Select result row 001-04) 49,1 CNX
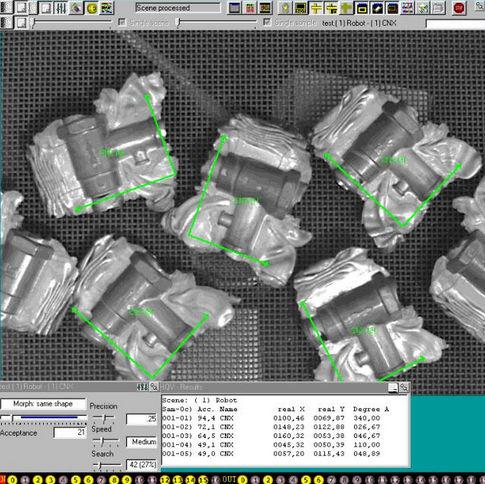Screen dimensions: 485x484 (271, 445)
